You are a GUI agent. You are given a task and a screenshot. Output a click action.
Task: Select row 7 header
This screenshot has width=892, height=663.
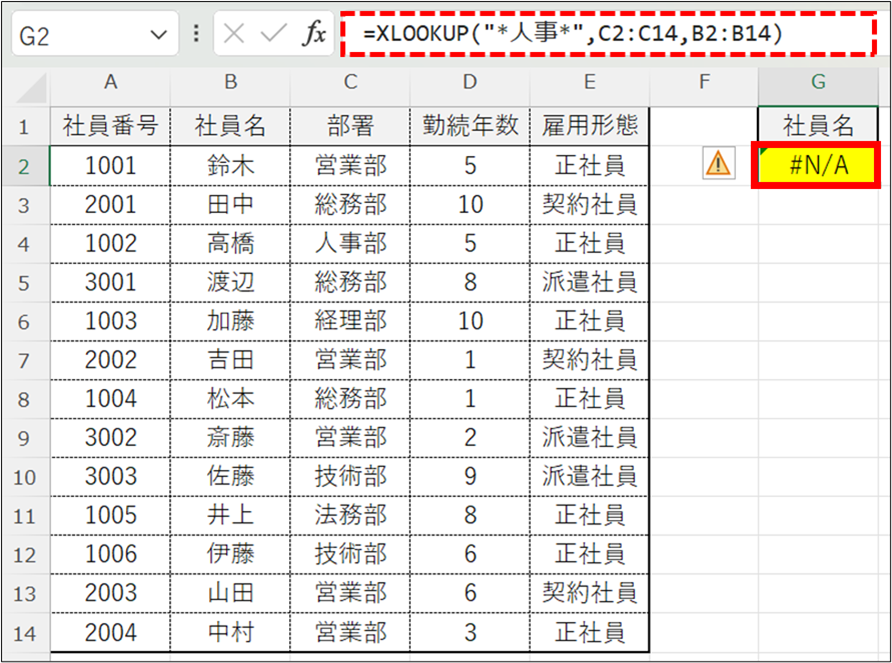click(x=24, y=360)
